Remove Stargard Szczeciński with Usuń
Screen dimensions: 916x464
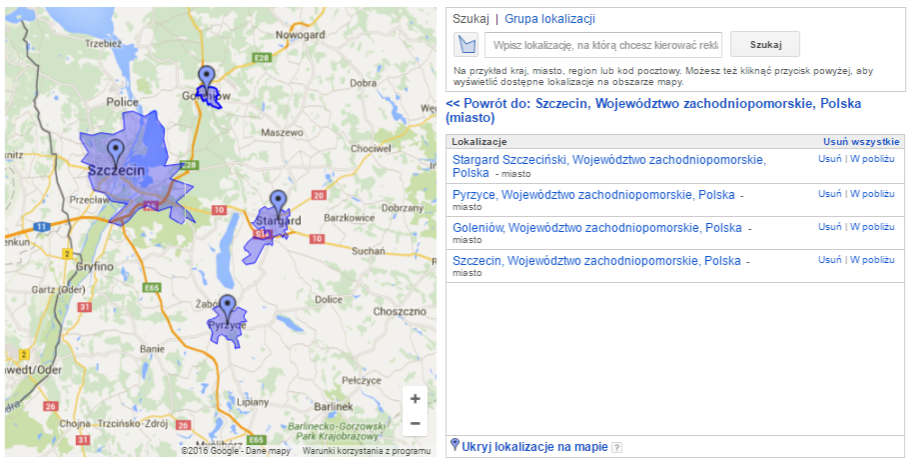[x=830, y=158]
